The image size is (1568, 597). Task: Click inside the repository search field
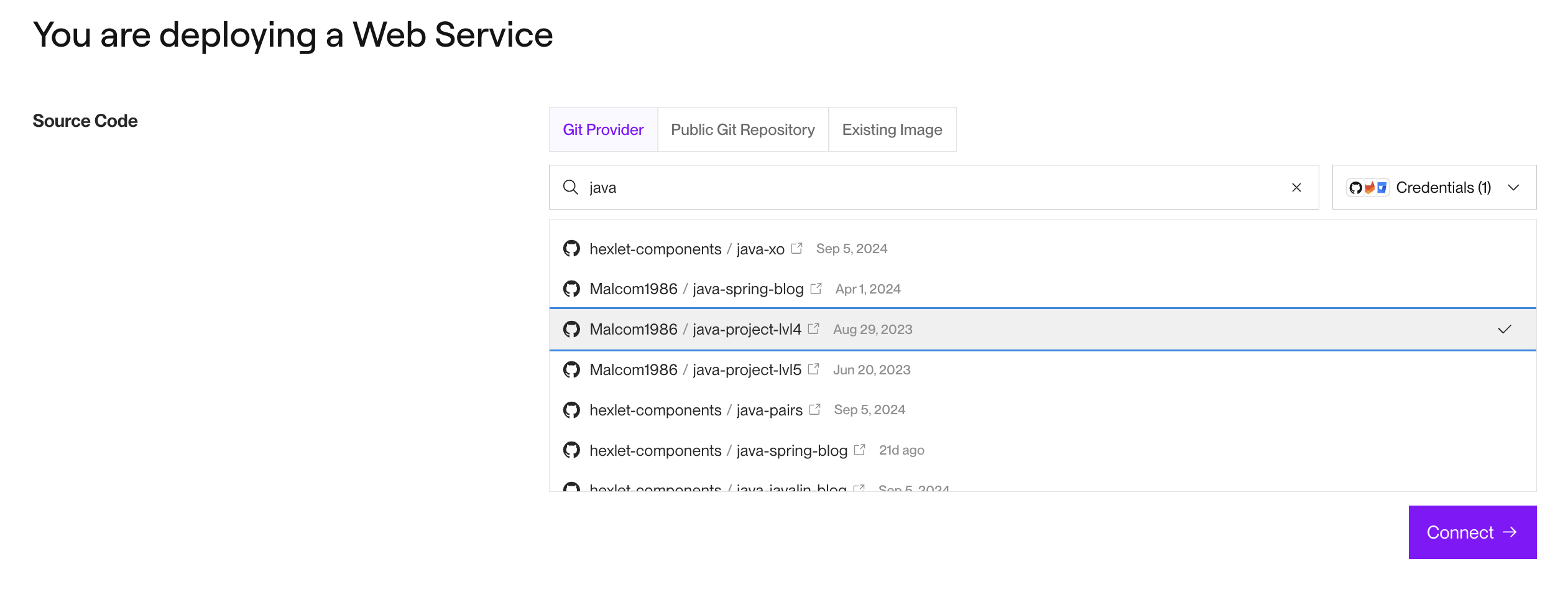pos(870,187)
